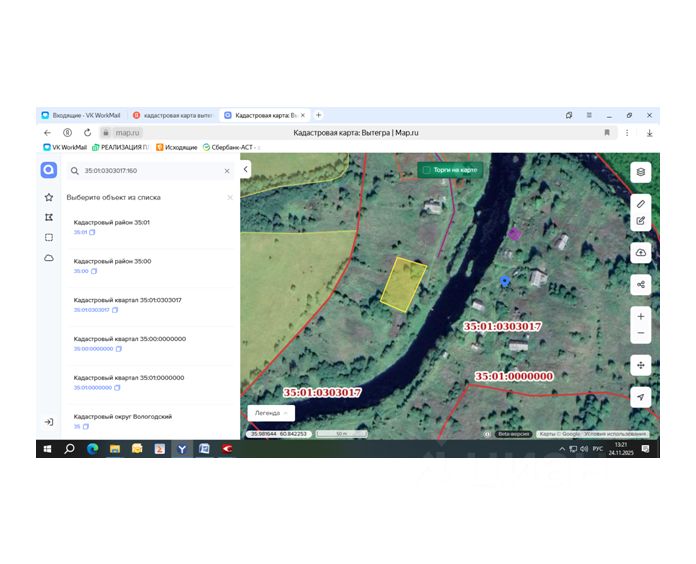Switch to the 'Входящие - VK WorkMail' tab
This screenshot has width=696, height=564.
coord(82,115)
